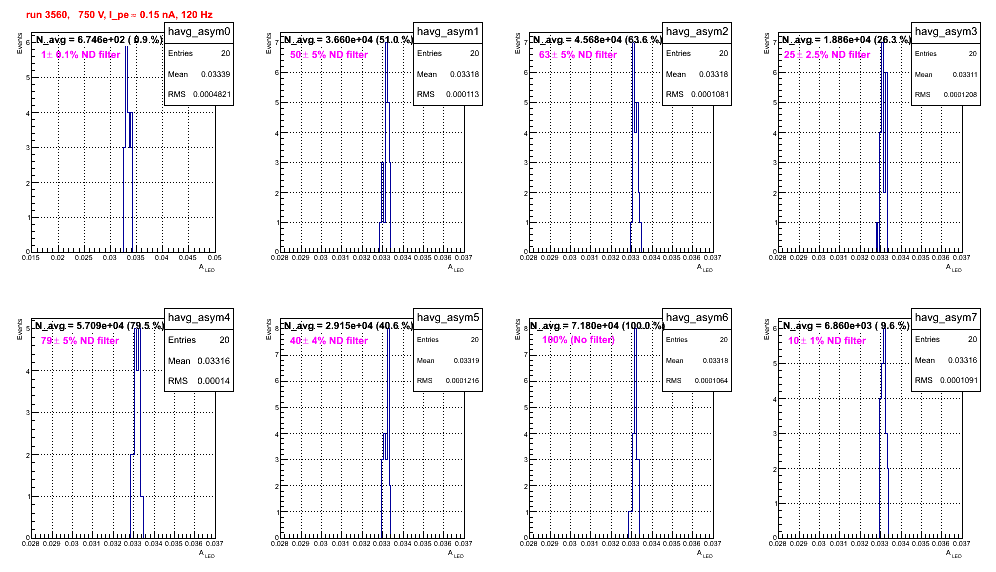Click the N_avg = 1.886e+04 label
This screenshot has width=996, height=572.
[x=846, y=39]
